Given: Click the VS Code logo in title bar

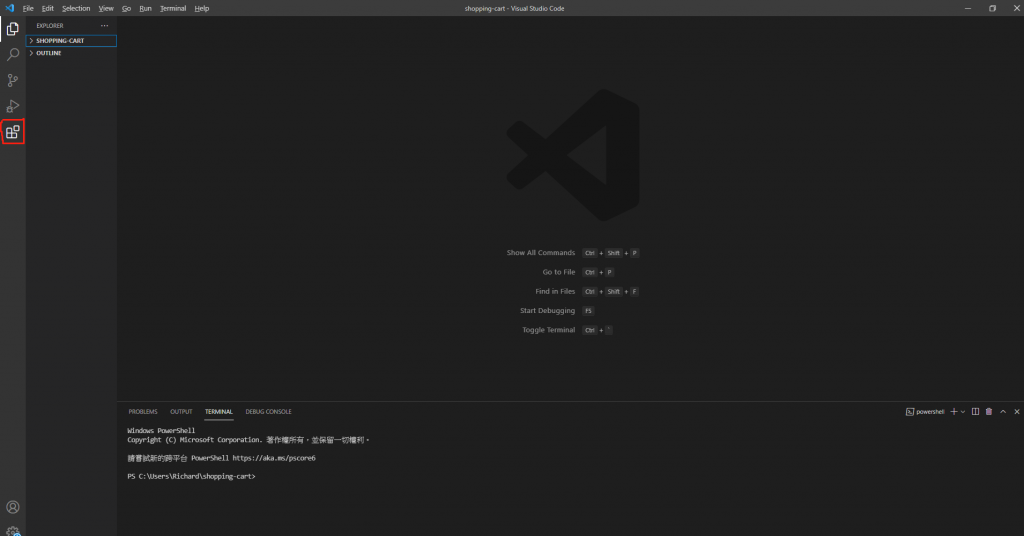Looking at the screenshot, I should (9, 8).
